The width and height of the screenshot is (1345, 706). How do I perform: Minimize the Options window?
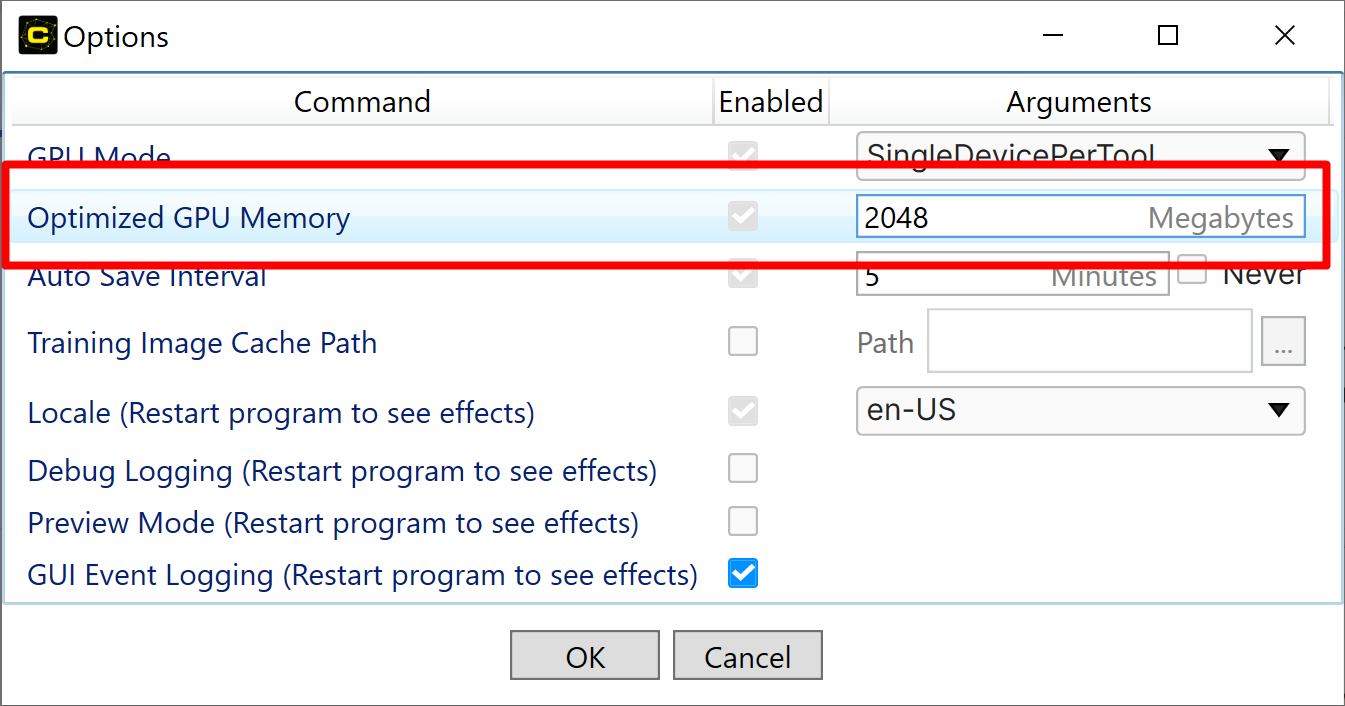1052,36
